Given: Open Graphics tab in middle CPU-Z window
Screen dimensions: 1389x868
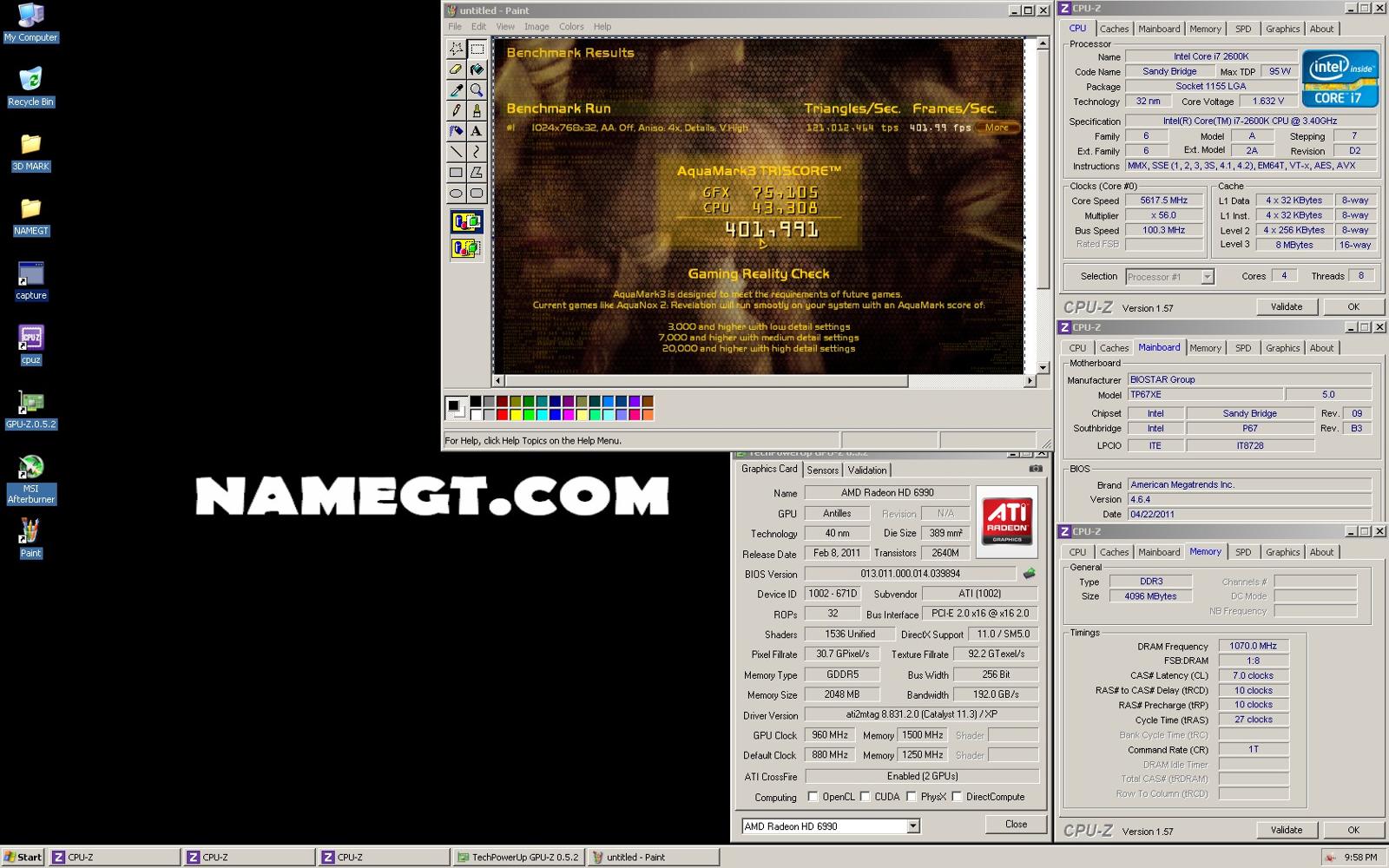Looking at the screenshot, I should pyautogui.click(x=1282, y=348).
